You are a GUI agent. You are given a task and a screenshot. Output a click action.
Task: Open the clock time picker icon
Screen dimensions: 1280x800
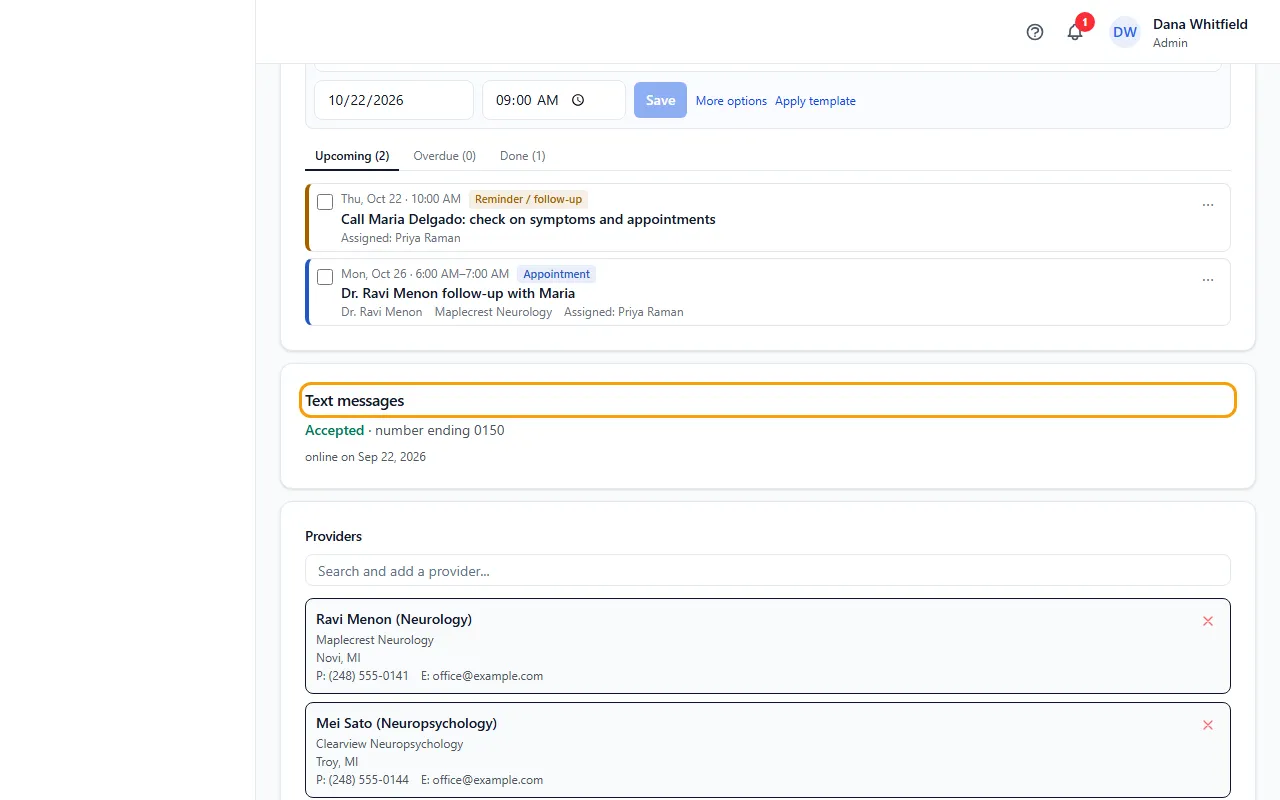[578, 100]
